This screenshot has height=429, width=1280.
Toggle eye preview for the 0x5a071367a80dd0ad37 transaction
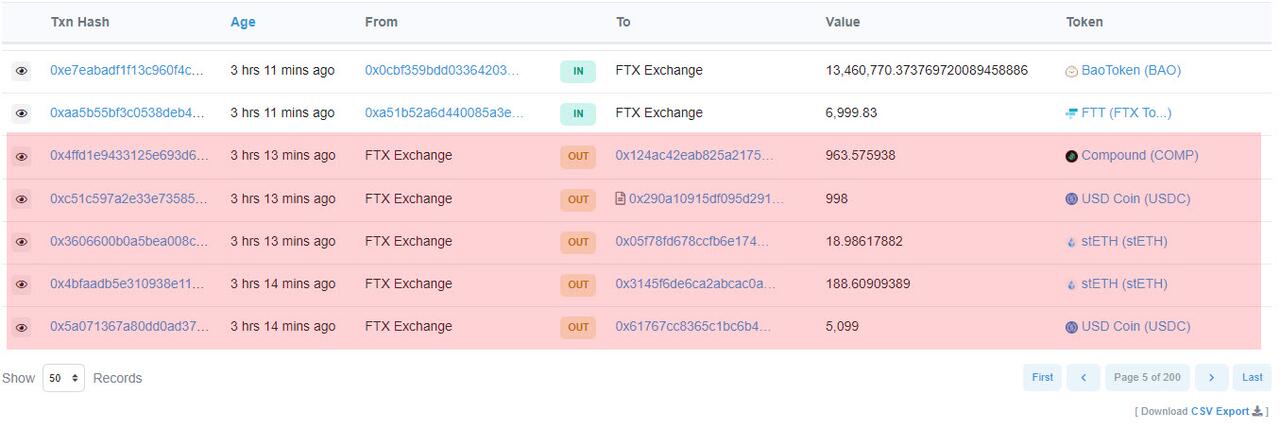click(x=21, y=327)
